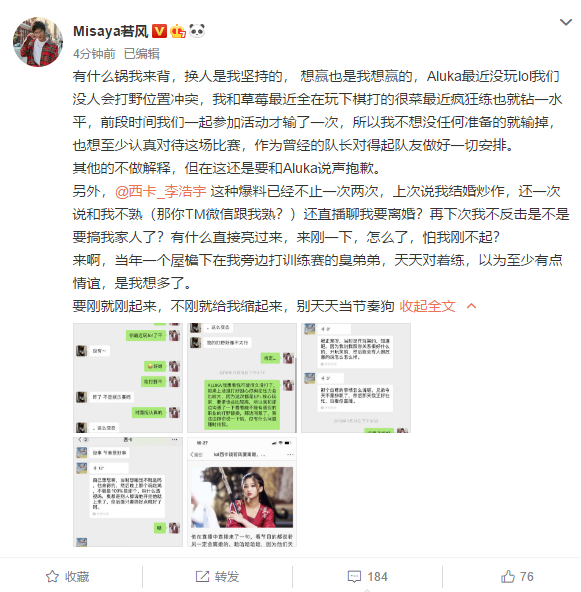Like the post with thumbs-up icon
Viewport: 581px width, 592px height.
(508, 576)
